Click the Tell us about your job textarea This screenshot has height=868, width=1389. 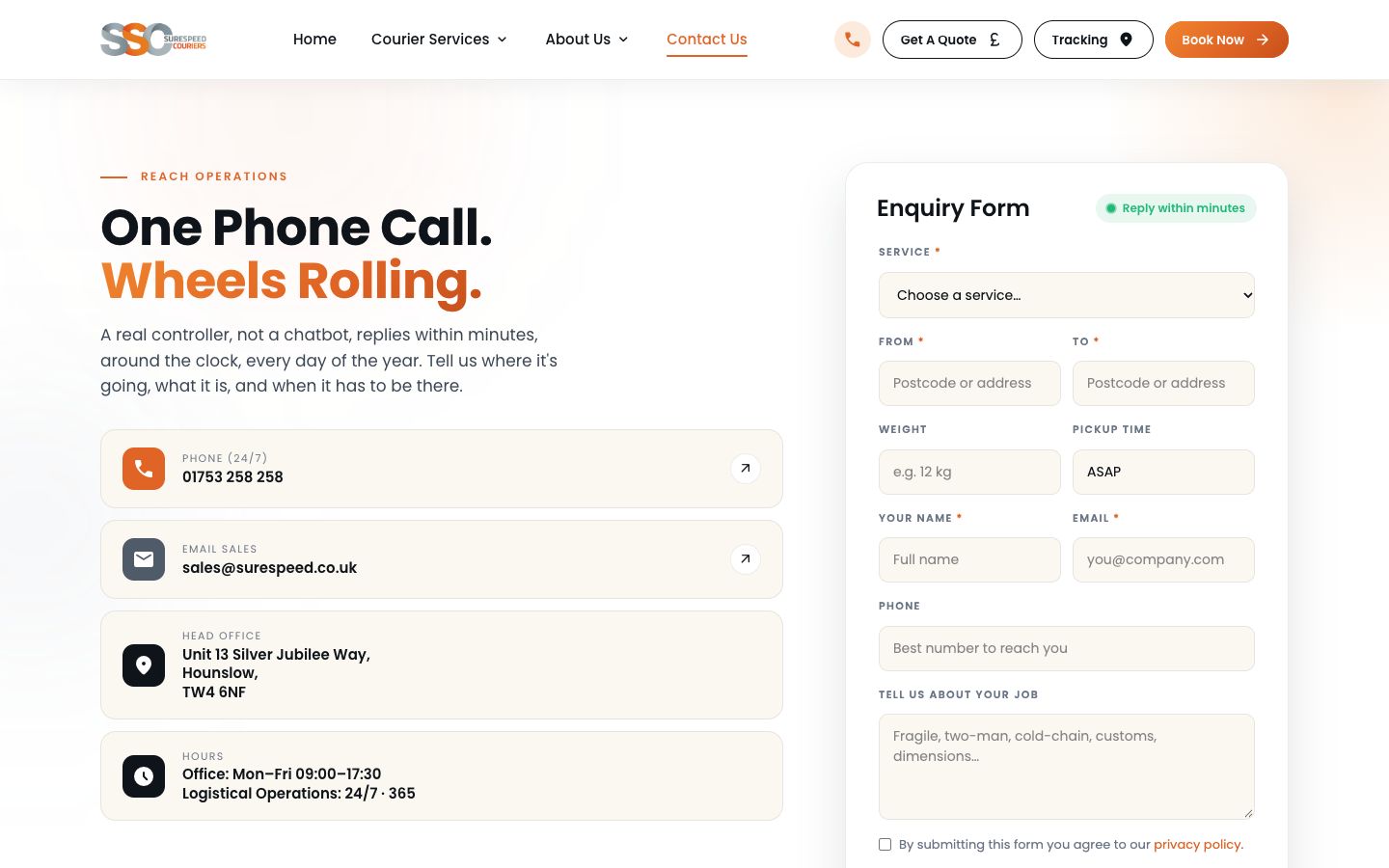(x=1067, y=767)
